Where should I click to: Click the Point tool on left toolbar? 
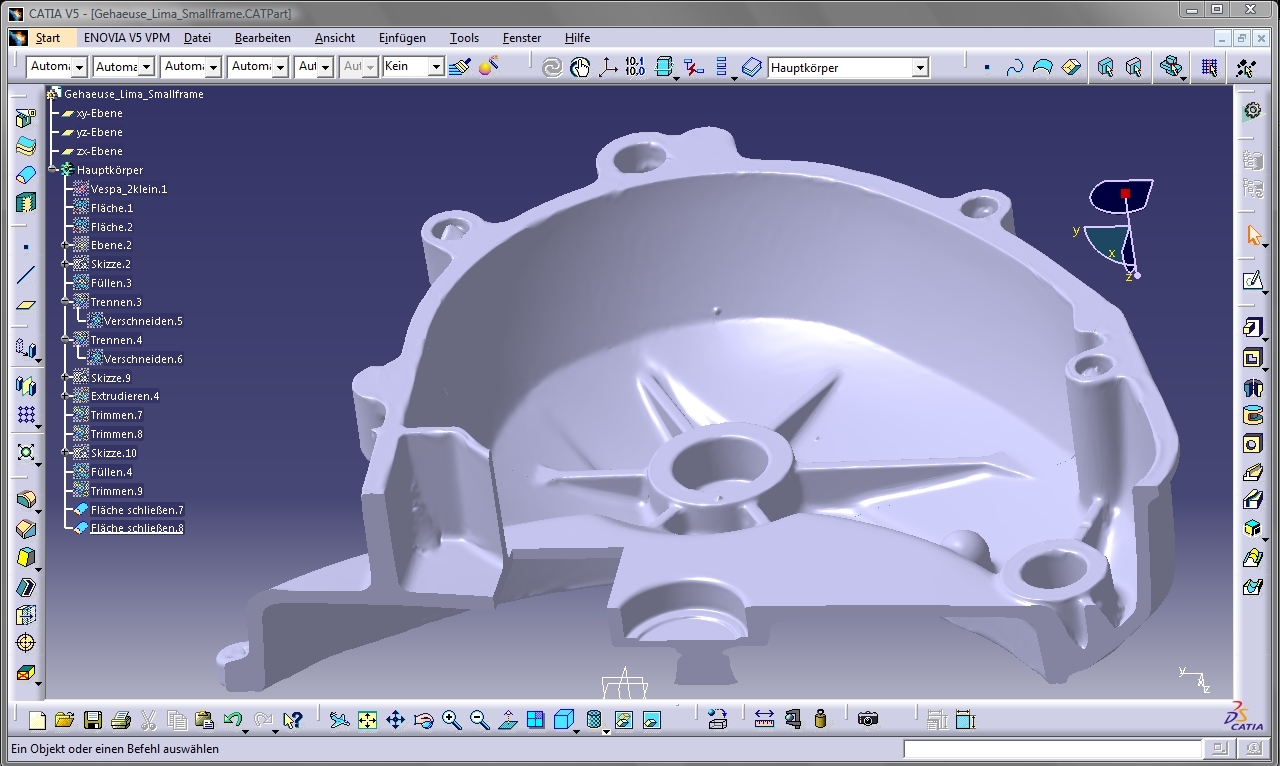(x=26, y=247)
